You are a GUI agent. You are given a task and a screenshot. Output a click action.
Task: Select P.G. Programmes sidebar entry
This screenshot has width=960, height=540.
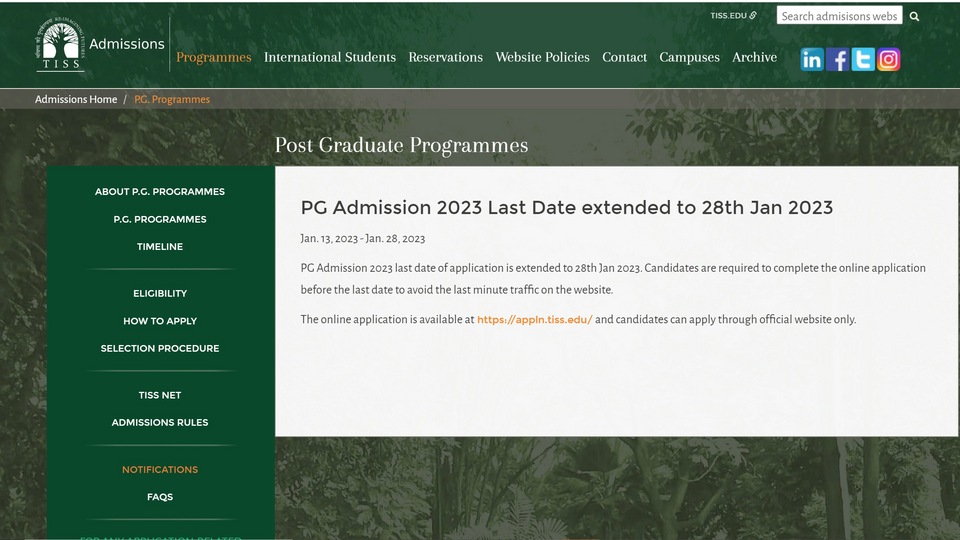[x=160, y=219]
